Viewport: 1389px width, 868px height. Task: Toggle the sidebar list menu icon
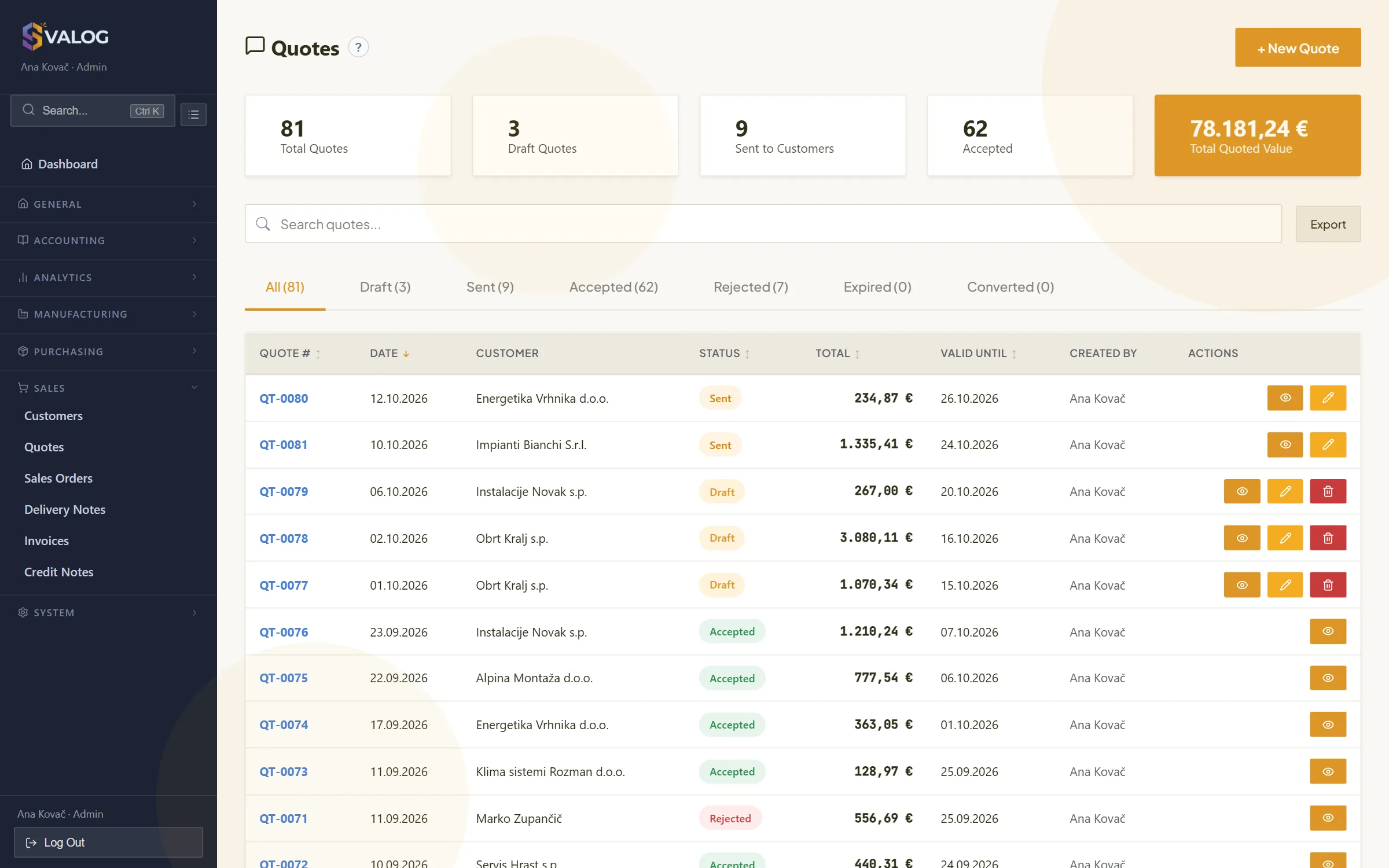(193, 114)
